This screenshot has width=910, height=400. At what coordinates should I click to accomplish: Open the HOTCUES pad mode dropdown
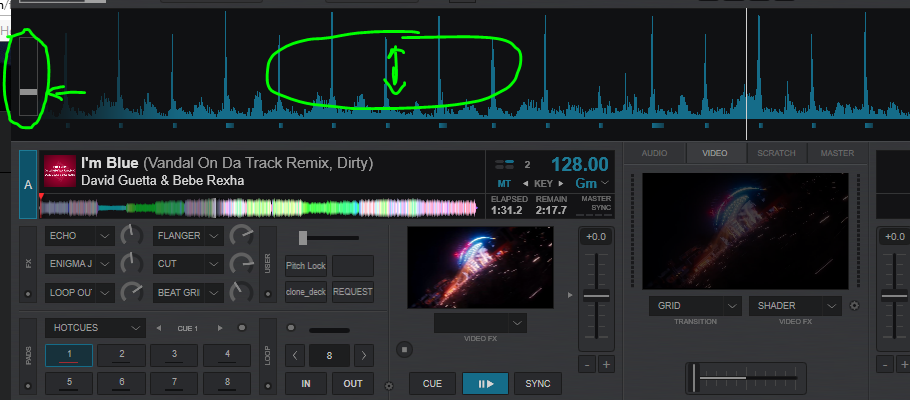pos(95,328)
